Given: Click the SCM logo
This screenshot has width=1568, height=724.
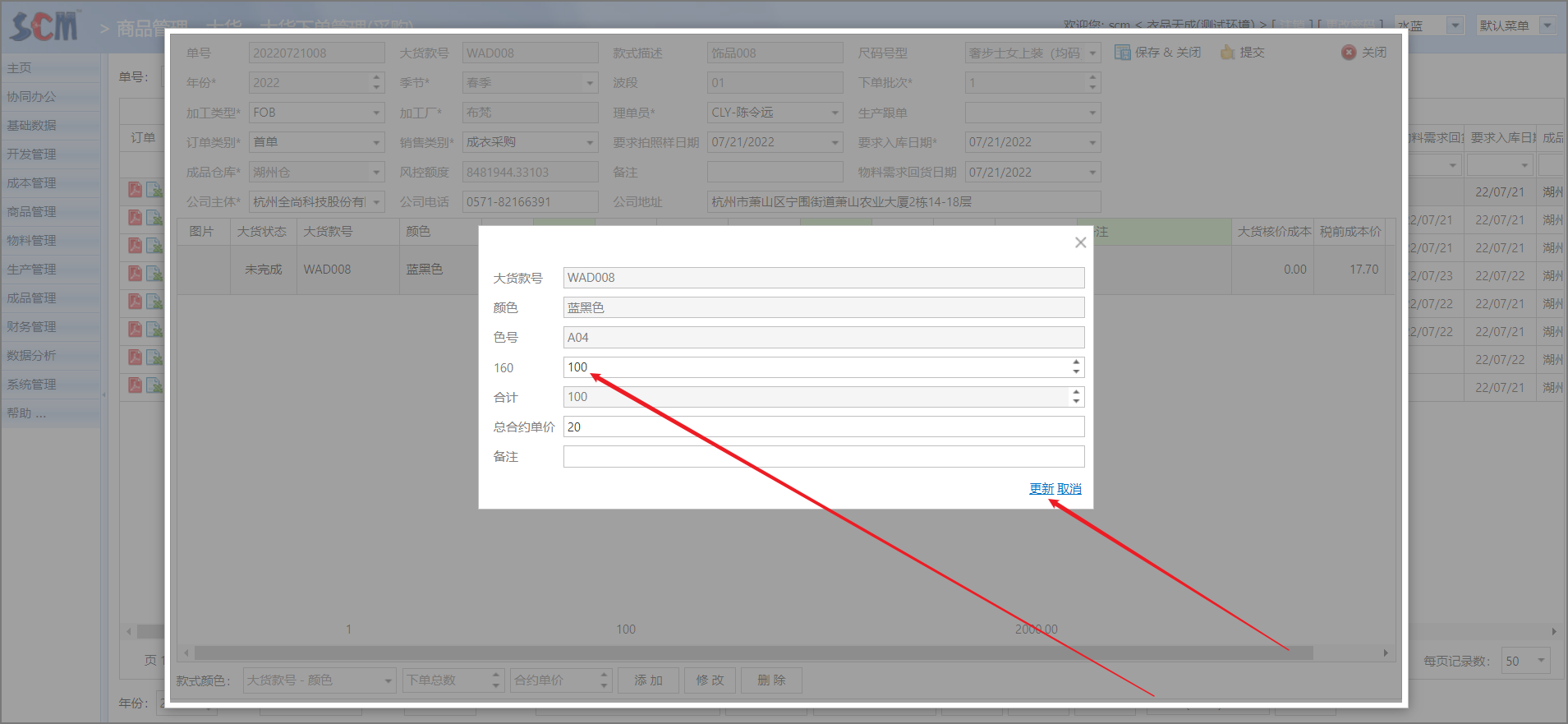Looking at the screenshot, I should click(45, 26).
